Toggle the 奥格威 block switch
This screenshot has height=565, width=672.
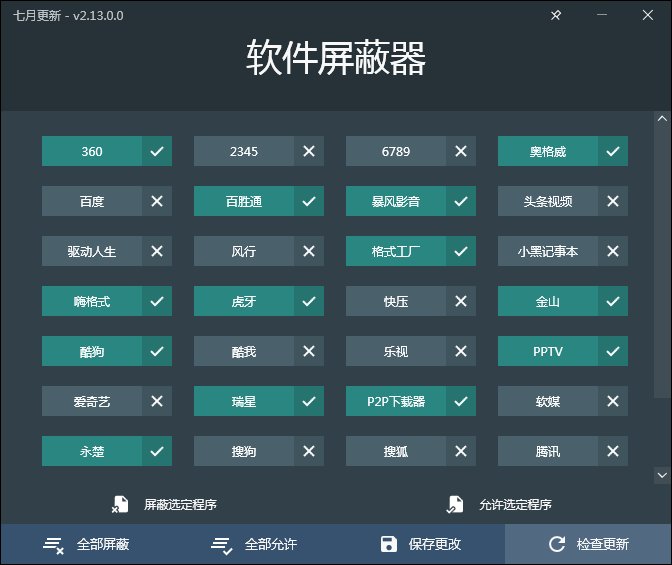click(563, 151)
